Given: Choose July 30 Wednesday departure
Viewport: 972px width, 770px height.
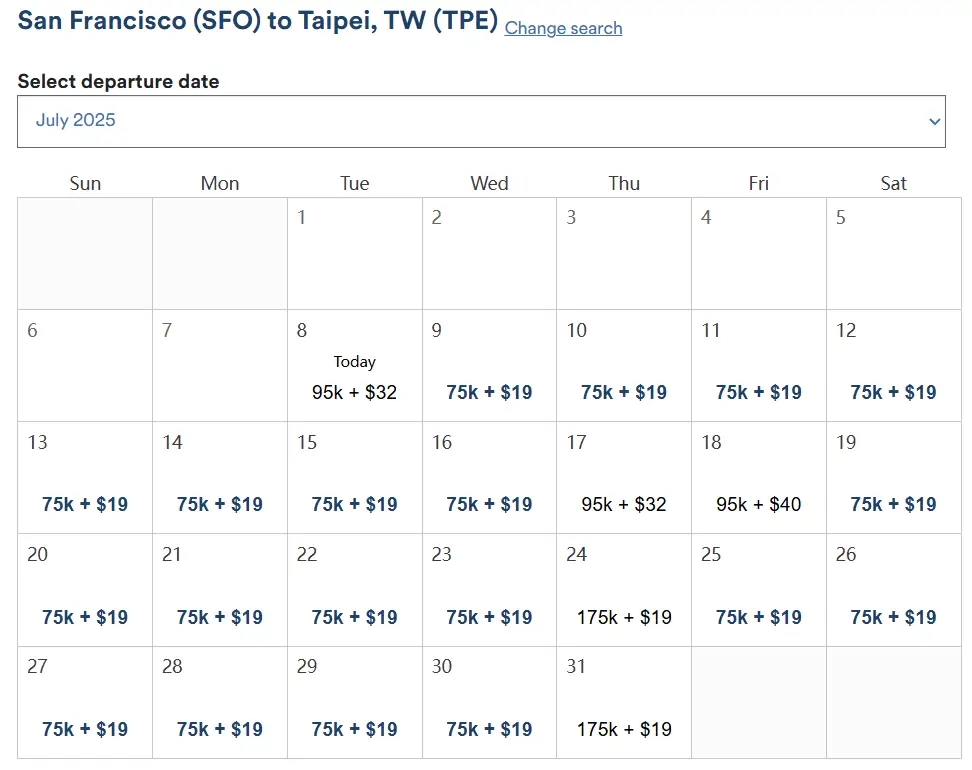Looking at the screenshot, I should click(489, 702).
